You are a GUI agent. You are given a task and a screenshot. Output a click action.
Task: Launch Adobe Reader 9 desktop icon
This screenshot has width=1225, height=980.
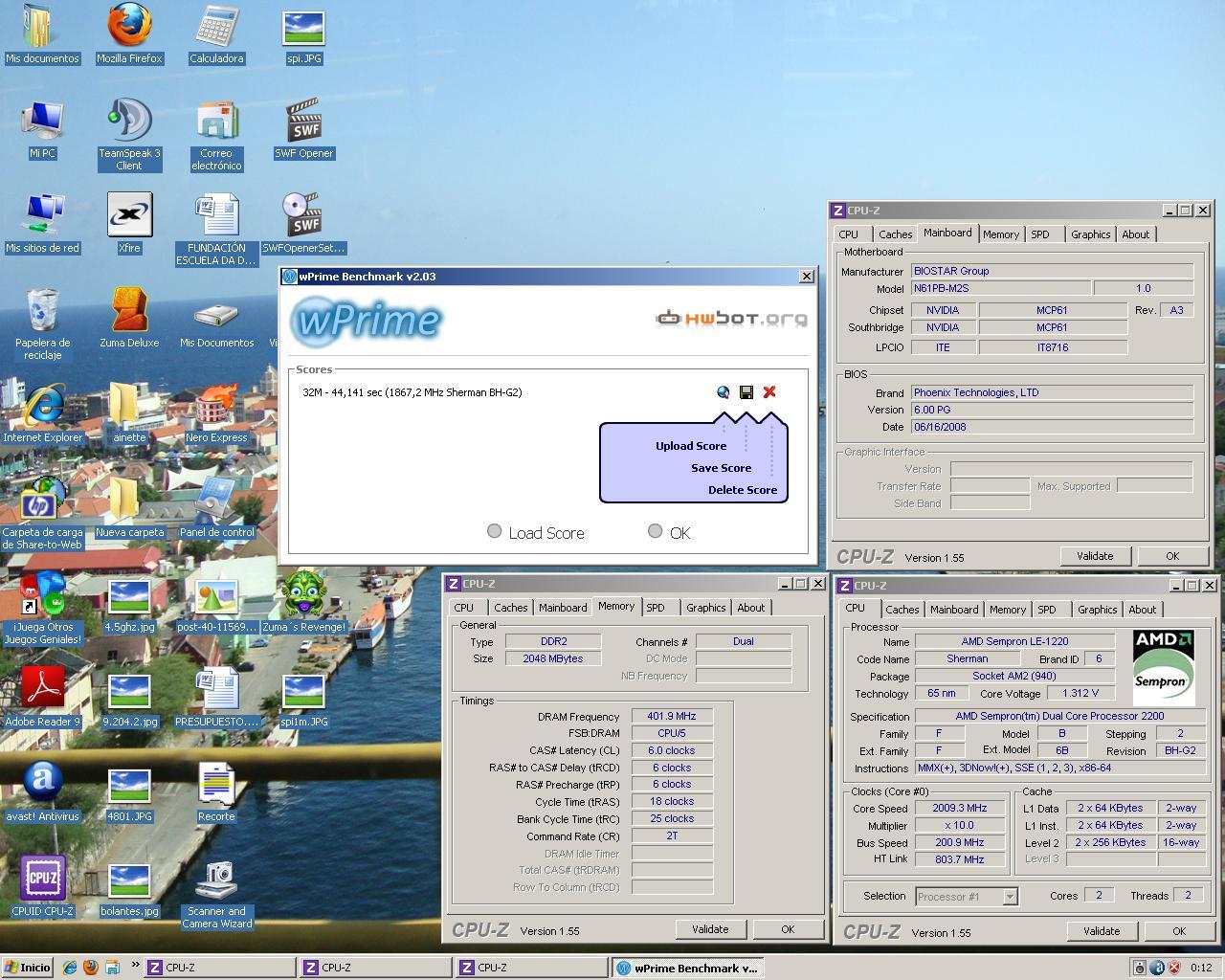pos(42,697)
